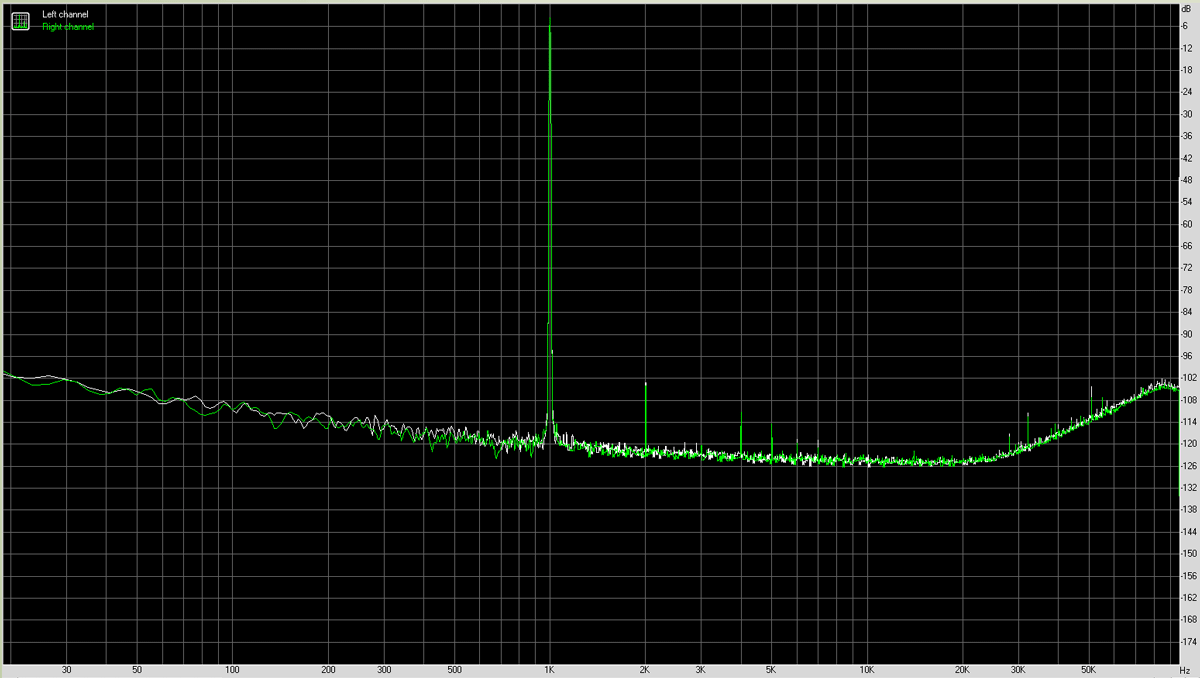Click the 30 Hz frequency axis label
Screen dimensions: 1200x678
pos(66,669)
